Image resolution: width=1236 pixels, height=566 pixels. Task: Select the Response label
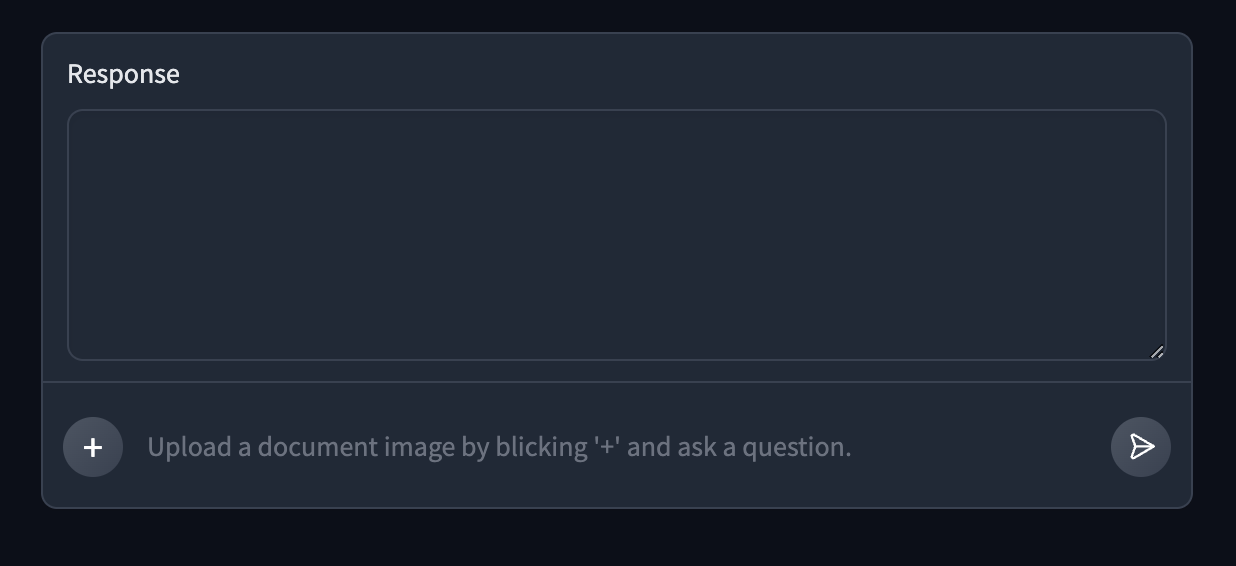[123, 74]
